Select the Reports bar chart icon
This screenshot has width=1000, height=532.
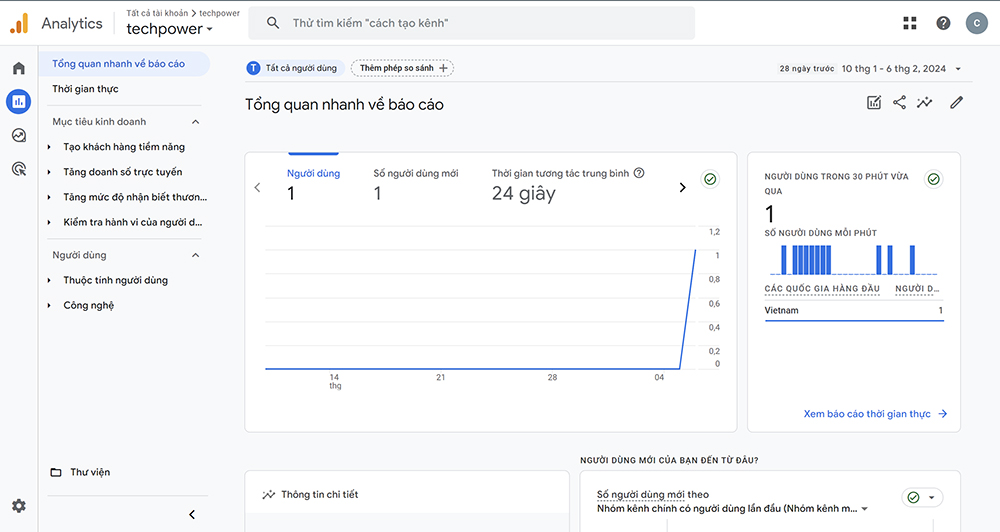coord(18,101)
